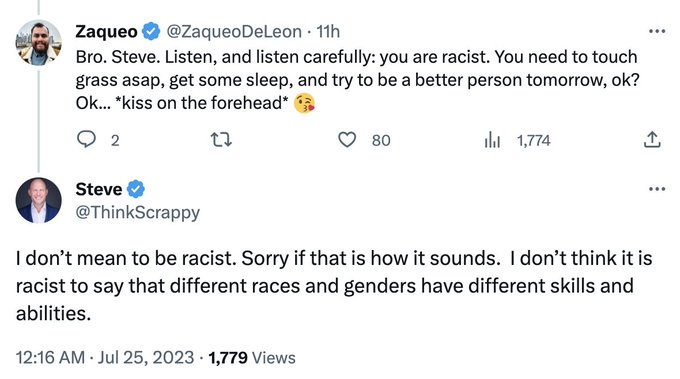
Task: Open more options on Steve's tweet
Action: coord(657,189)
